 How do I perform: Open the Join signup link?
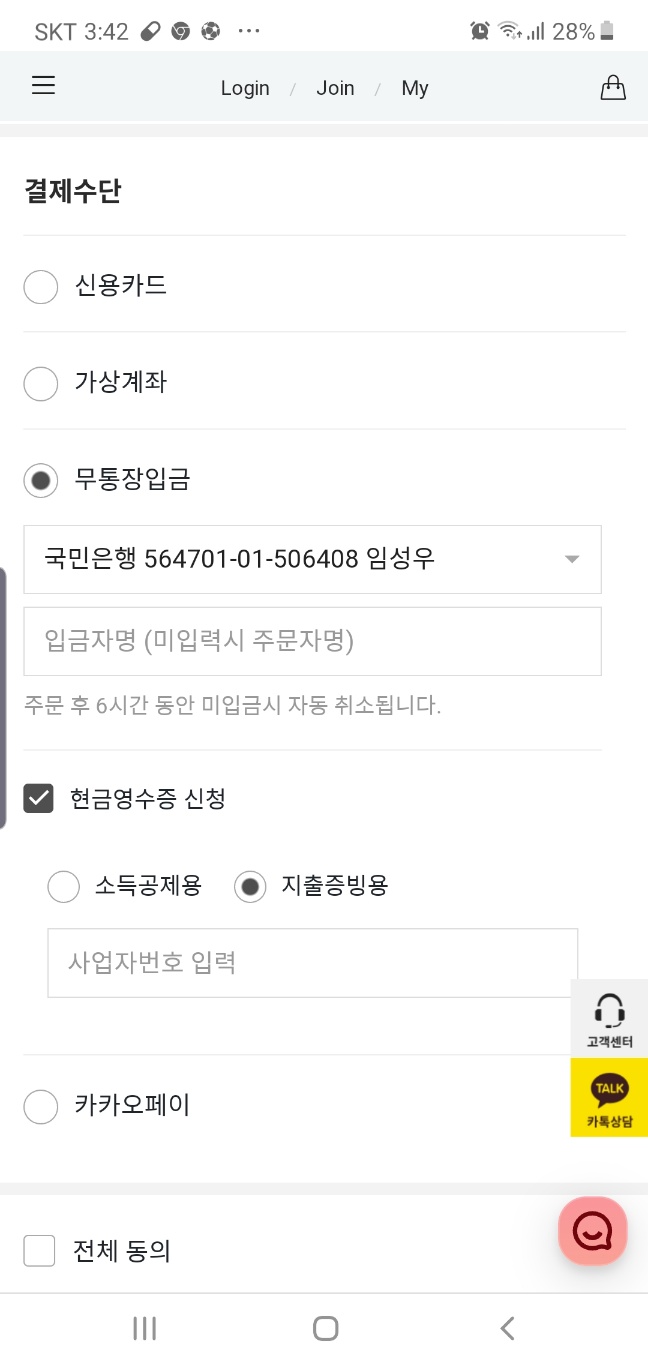coord(335,88)
